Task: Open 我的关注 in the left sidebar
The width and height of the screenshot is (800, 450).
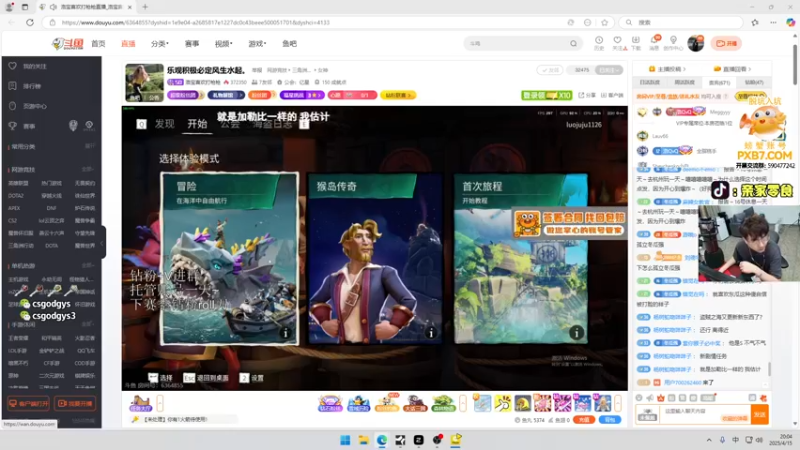Action: [x=35, y=66]
